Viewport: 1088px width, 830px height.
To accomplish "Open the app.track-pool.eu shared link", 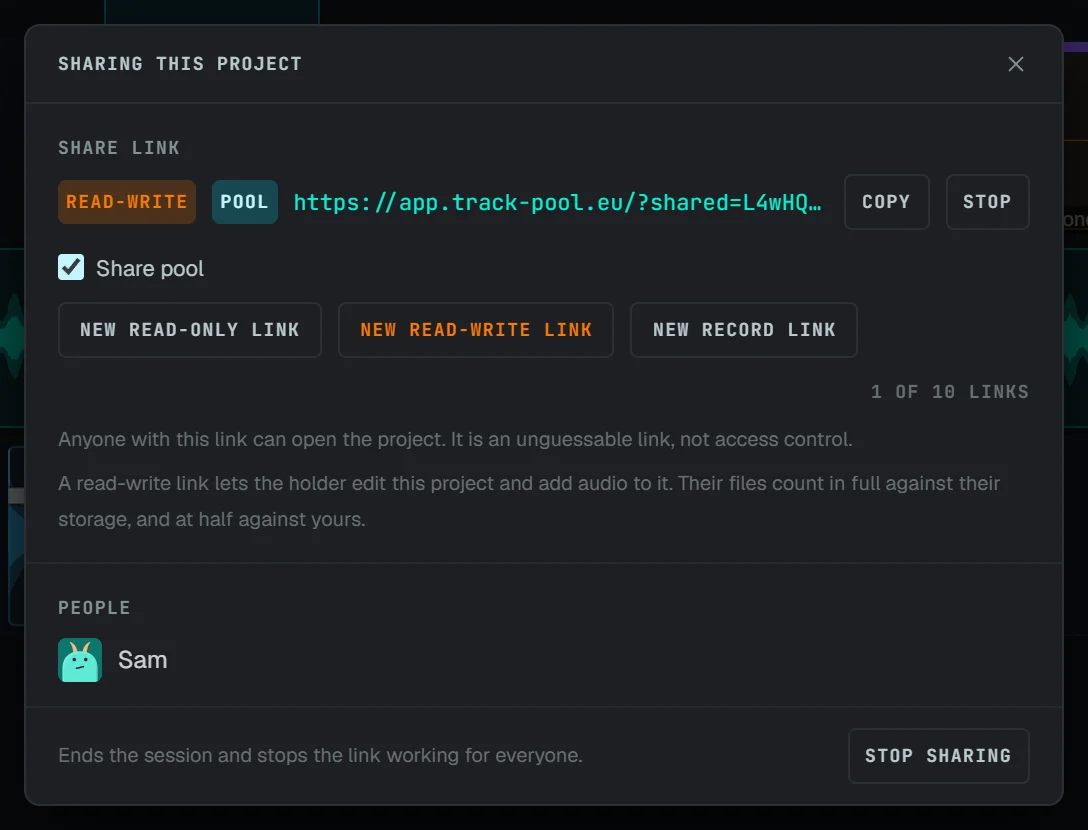I will (558, 202).
